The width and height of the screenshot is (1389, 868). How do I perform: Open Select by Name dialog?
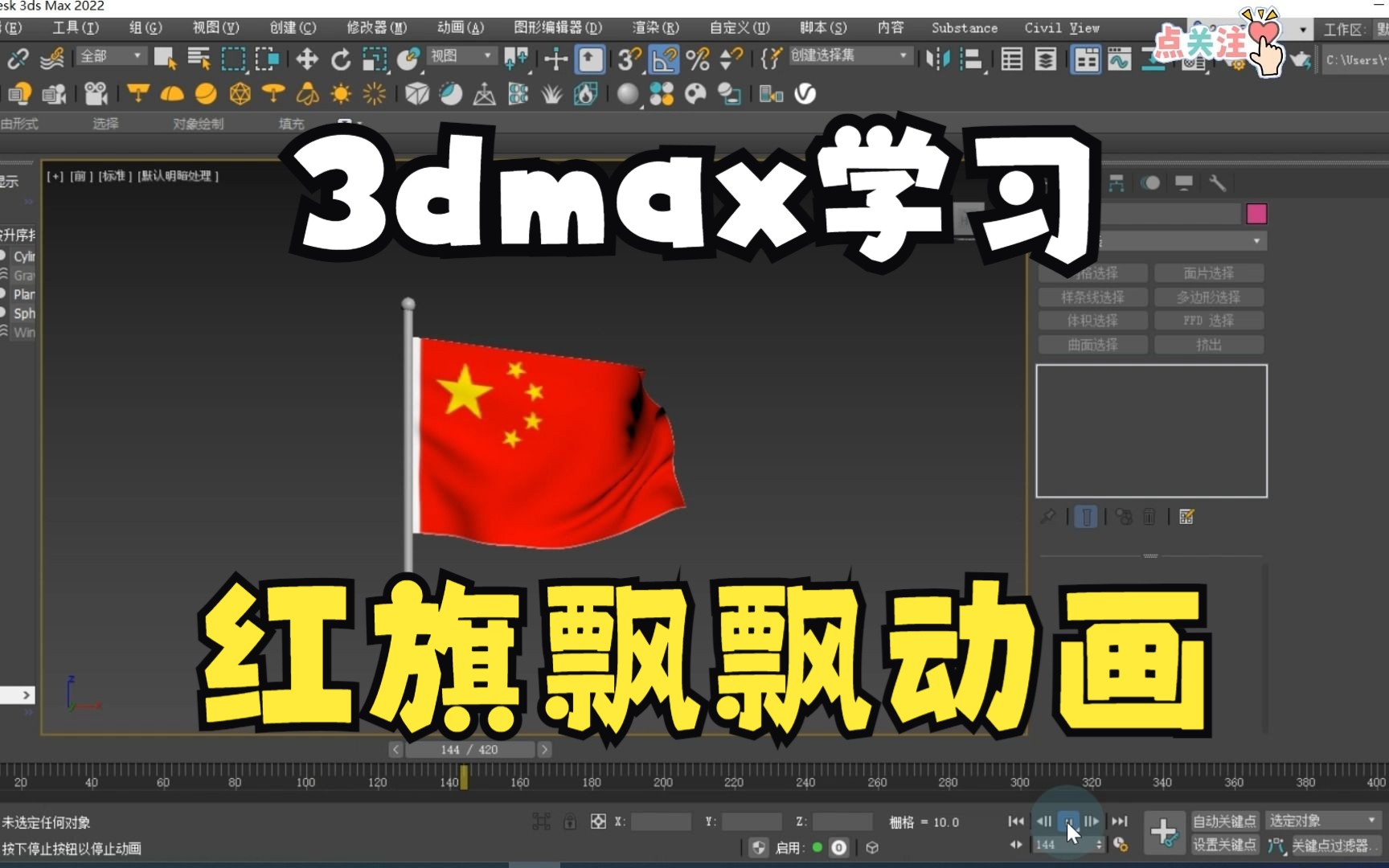[200, 59]
